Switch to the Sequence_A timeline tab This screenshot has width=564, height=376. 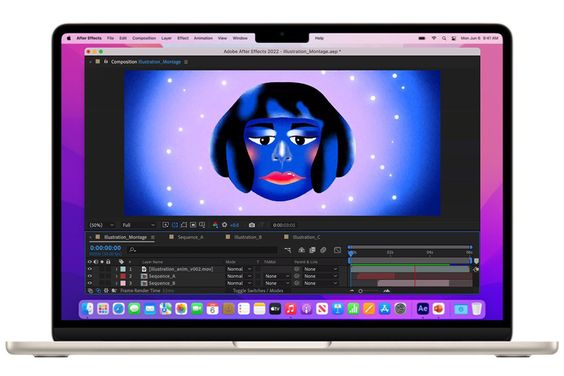point(190,237)
